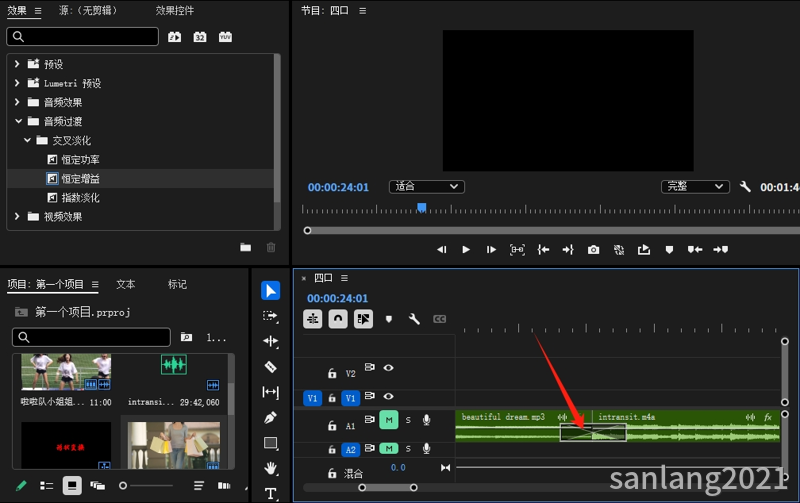Expand the 视频效果 folder
The width and height of the screenshot is (800, 503).
(x=17, y=216)
